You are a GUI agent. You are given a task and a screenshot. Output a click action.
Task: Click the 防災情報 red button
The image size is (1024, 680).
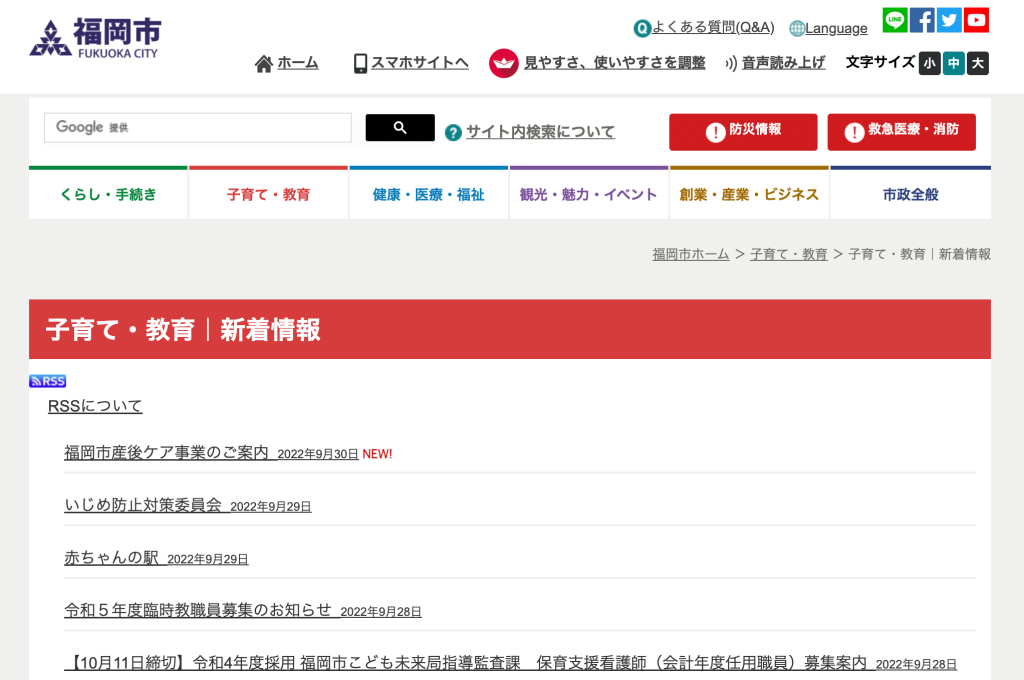pos(743,131)
